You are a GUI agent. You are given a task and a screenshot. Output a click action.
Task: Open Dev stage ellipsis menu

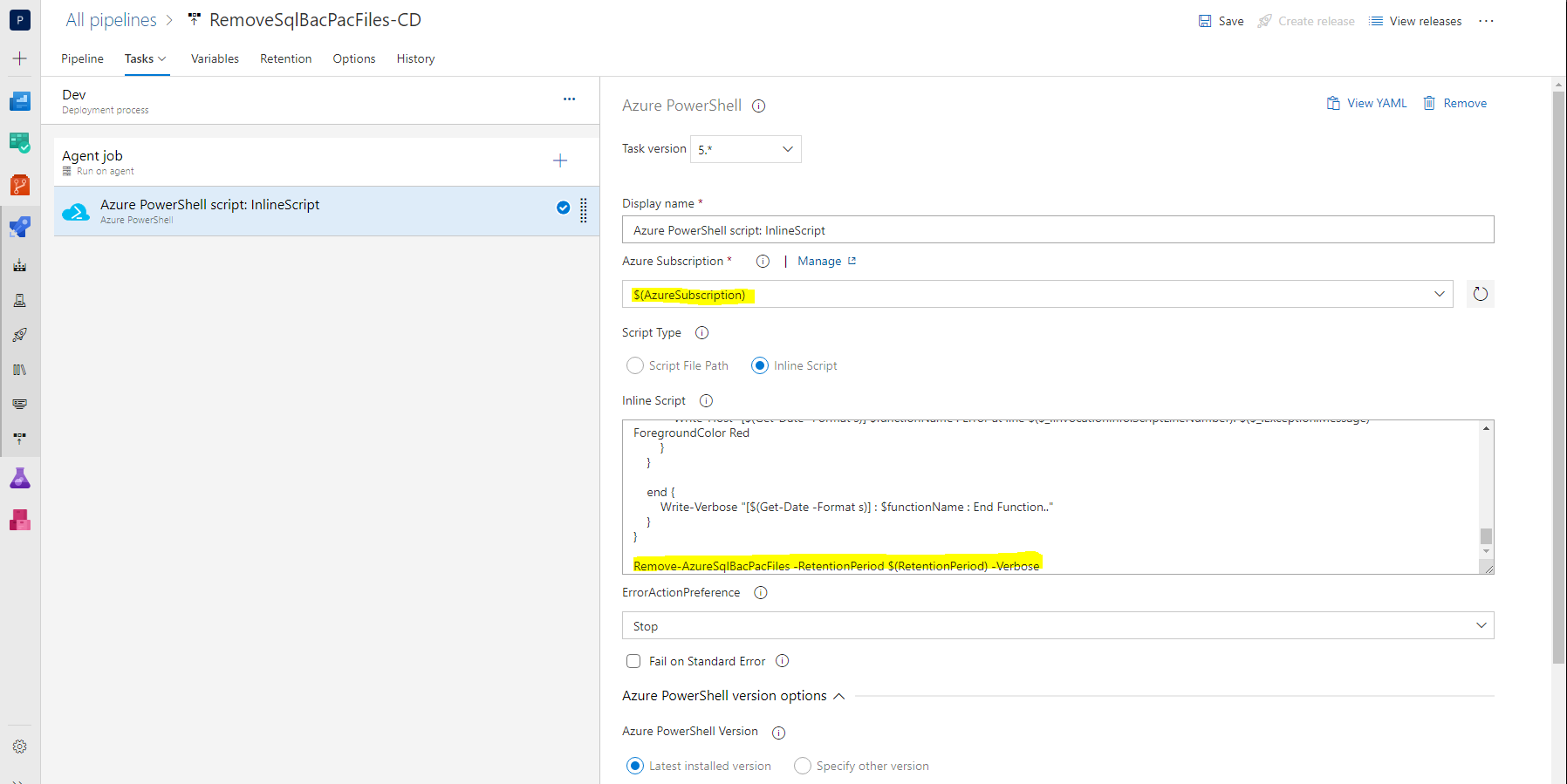pos(569,99)
